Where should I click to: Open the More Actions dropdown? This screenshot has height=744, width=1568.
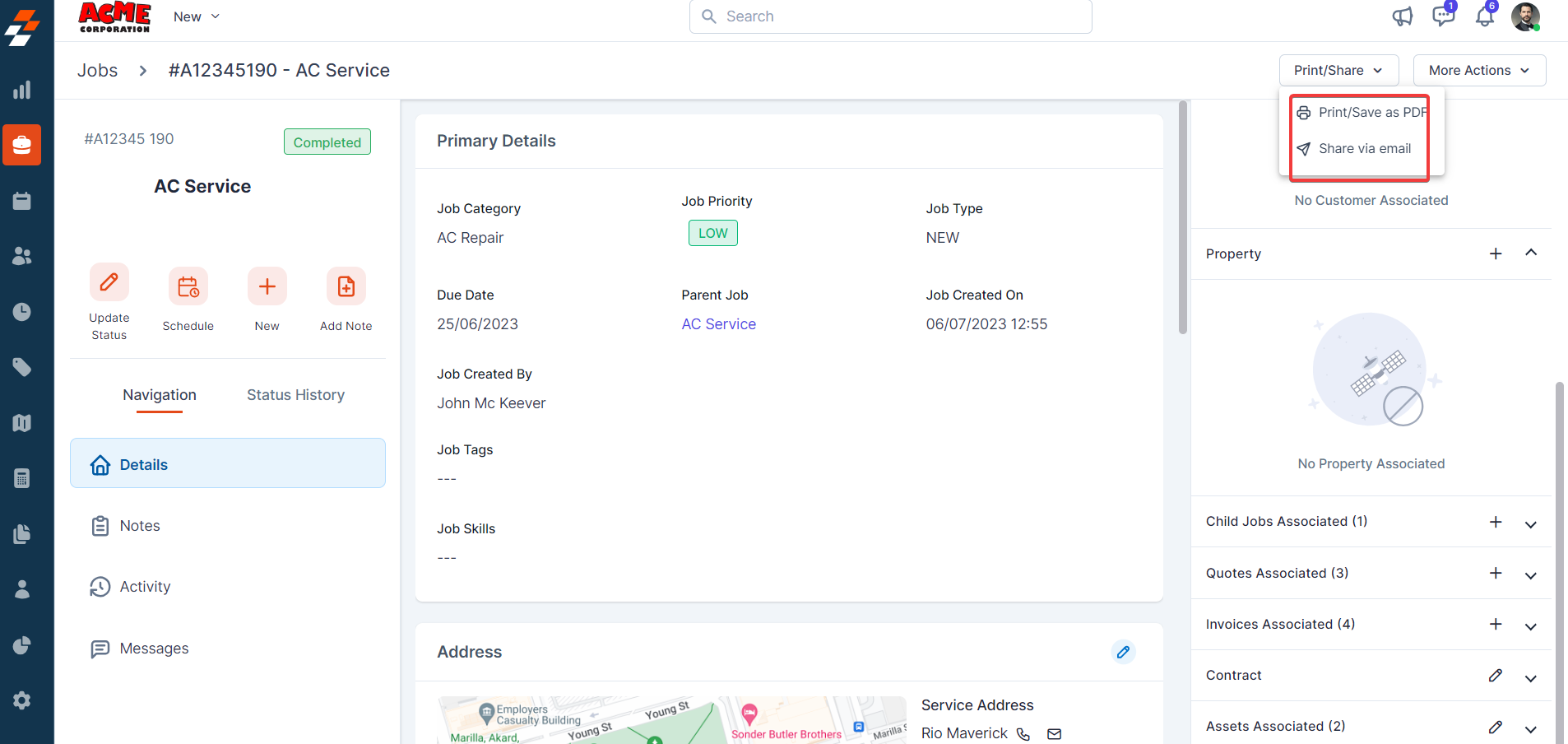click(1478, 71)
